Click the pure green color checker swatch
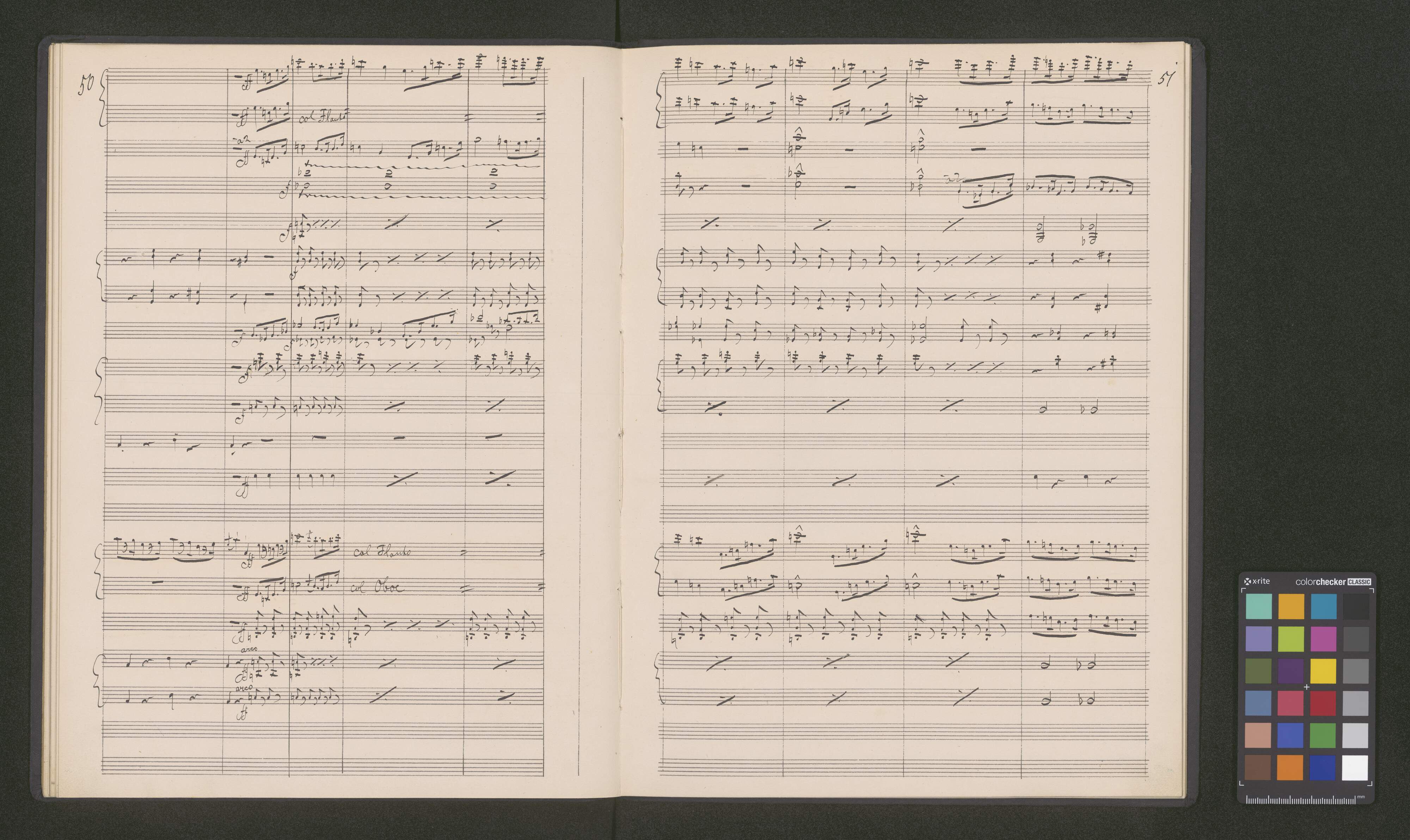This screenshot has width=1410, height=840. [1323, 735]
